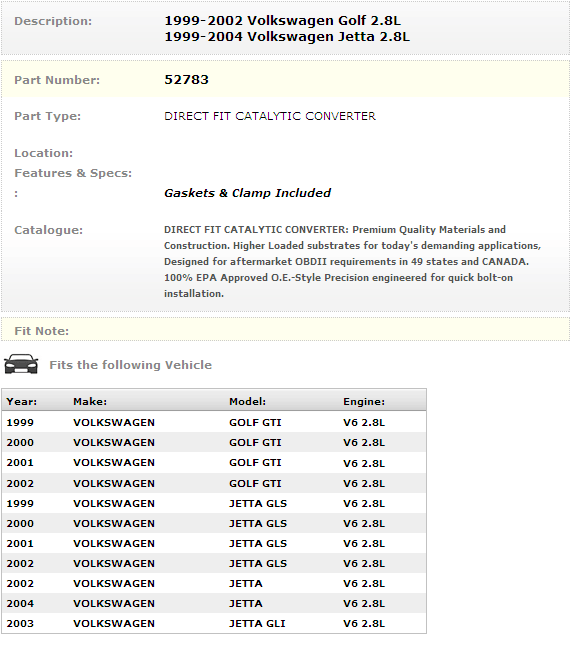Click JETTA GLS in the 1999 row
This screenshot has height=662, width=570.
point(258,504)
